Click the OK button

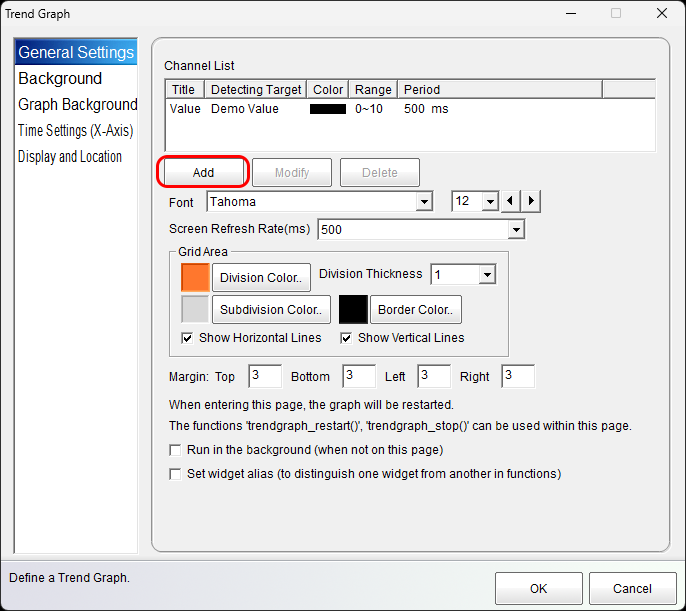coord(538,588)
